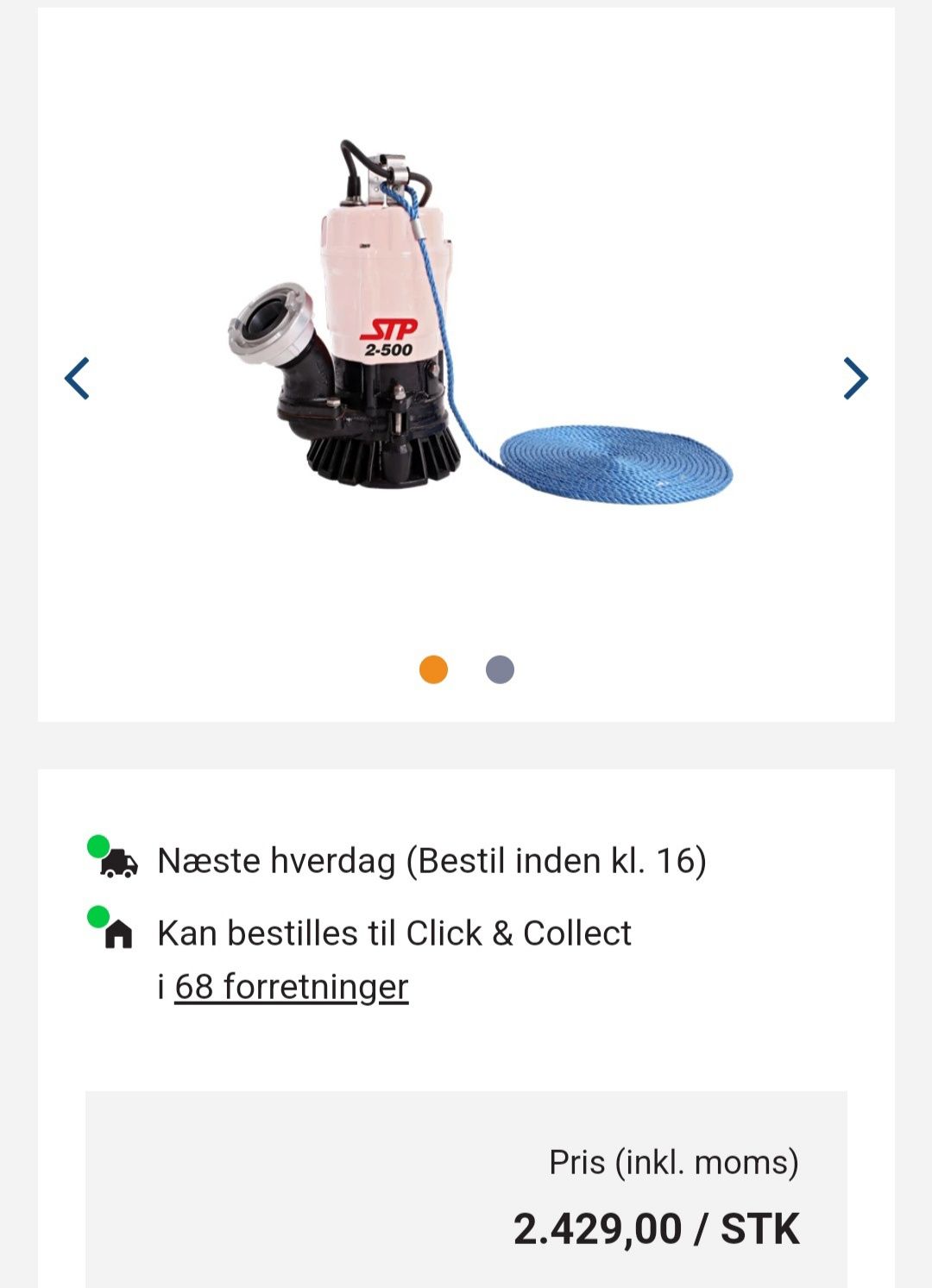The image size is (932, 1288).
Task: Tap the green stock dot above the house
Action: click(x=98, y=916)
